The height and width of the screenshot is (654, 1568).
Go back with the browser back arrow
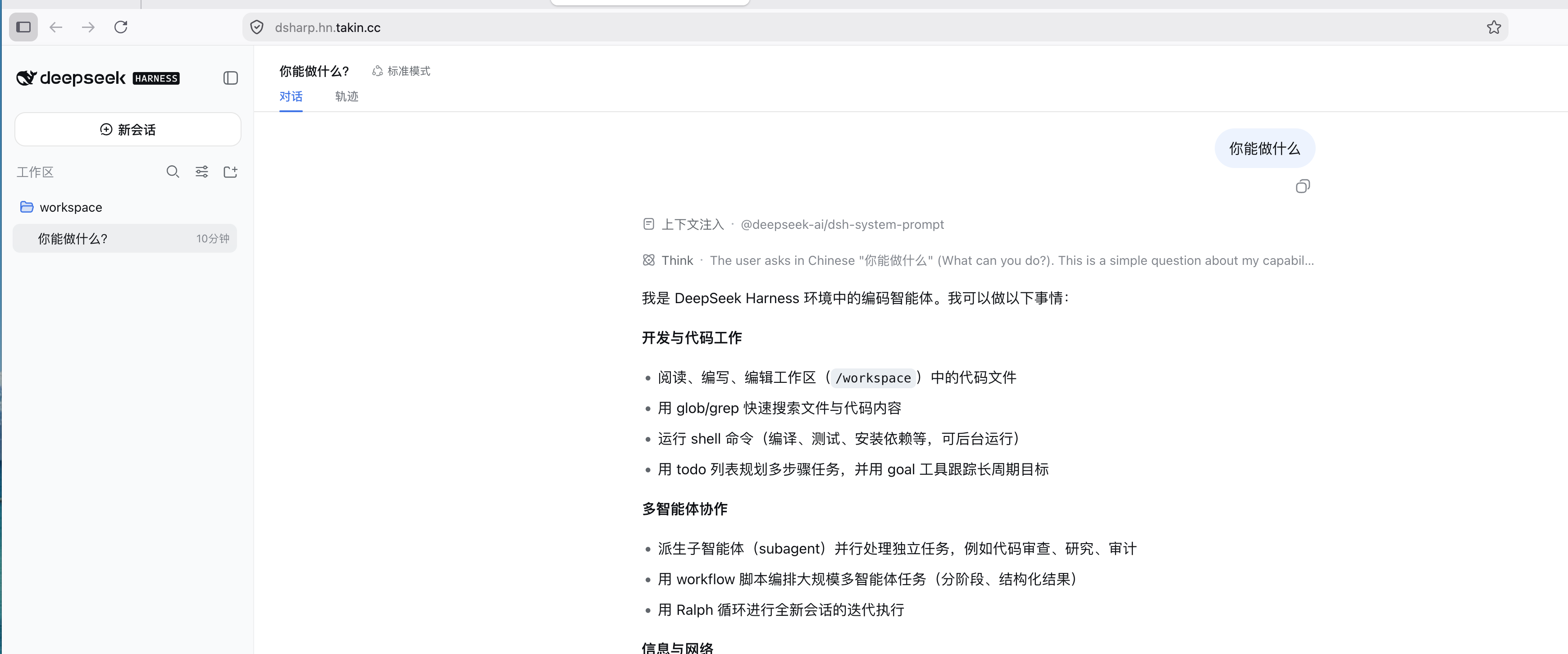(56, 27)
